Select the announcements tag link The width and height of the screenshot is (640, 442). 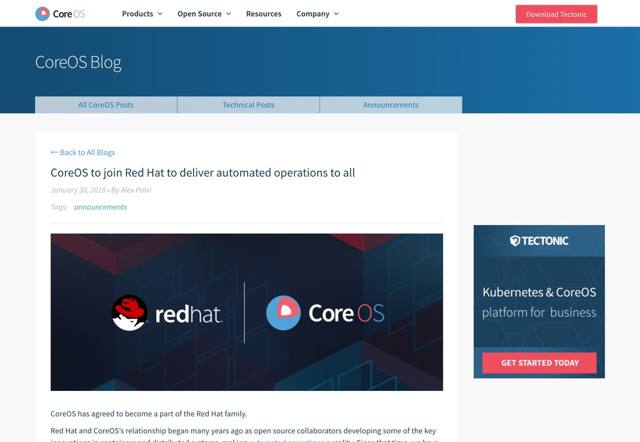click(100, 207)
